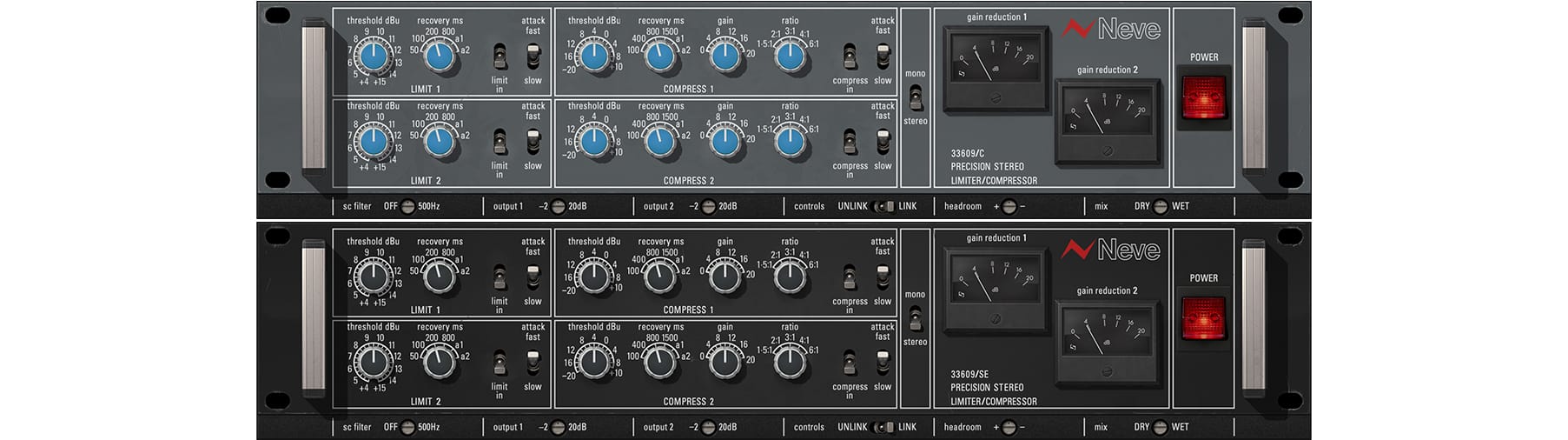
Task: Toggle the Limit 2 'limit in' switch on 33609/SE
Action: [500, 363]
